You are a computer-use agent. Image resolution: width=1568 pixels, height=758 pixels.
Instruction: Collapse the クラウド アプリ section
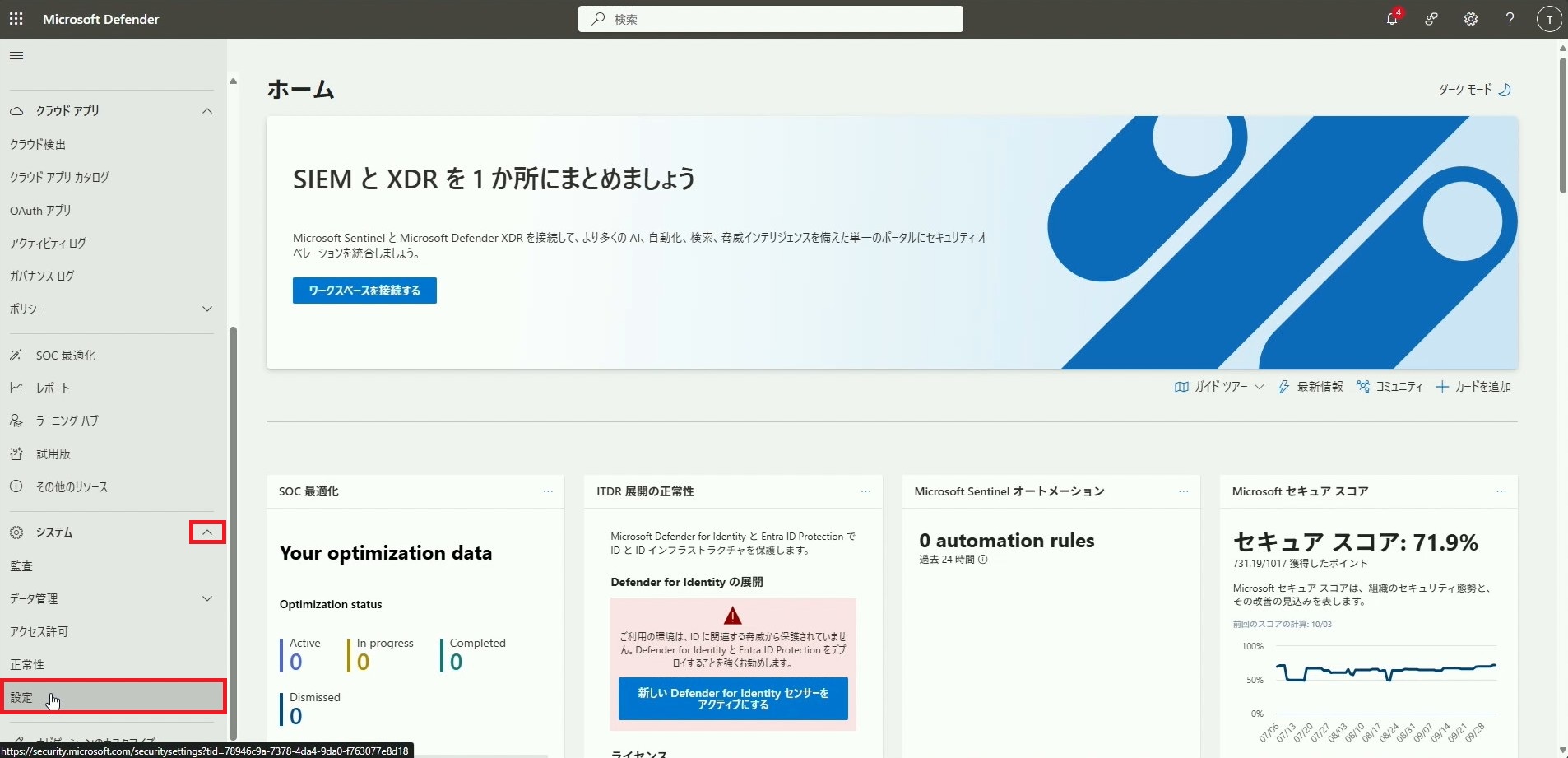pyautogui.click(x=207, y=111)
